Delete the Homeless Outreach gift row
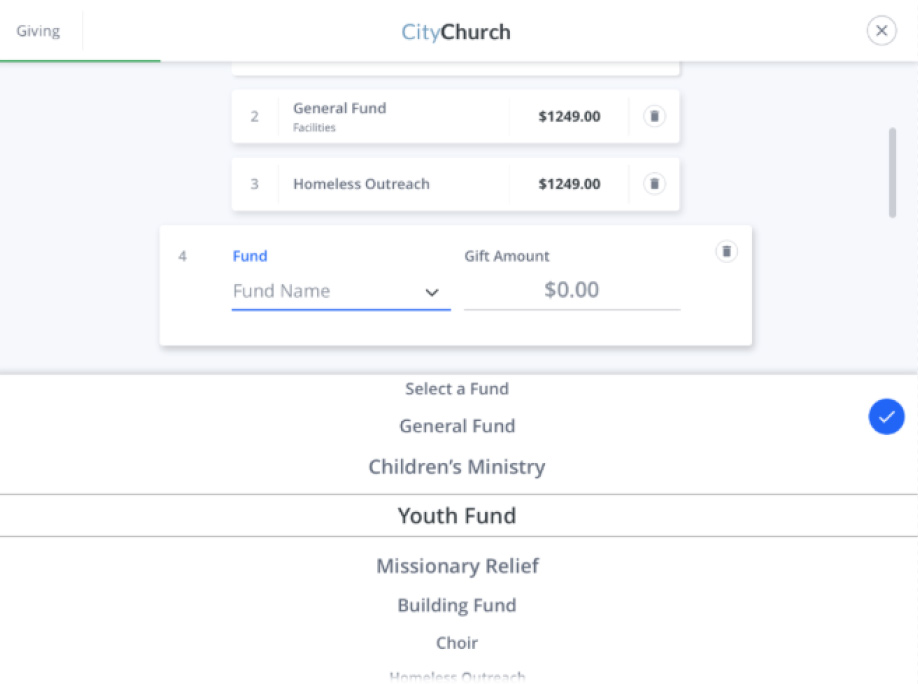Viewport: 918px width, 684px height. [654, 184]
